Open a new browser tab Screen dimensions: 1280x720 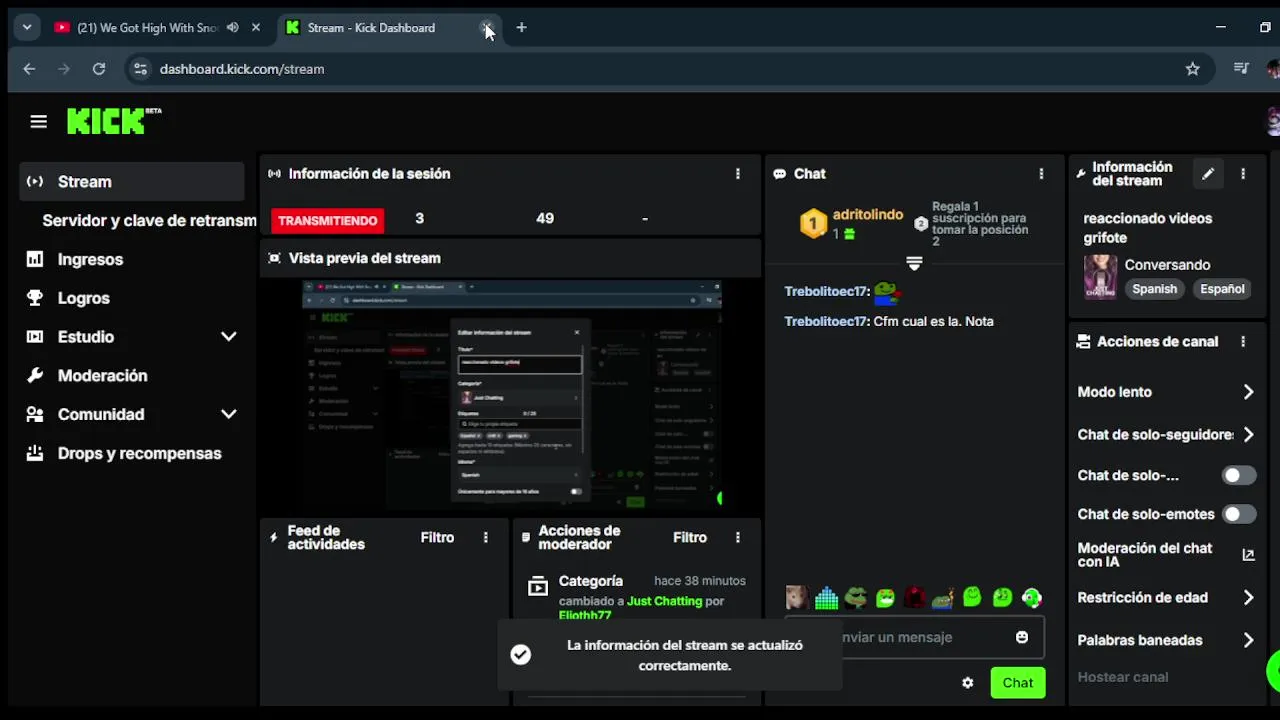(521, 28)
